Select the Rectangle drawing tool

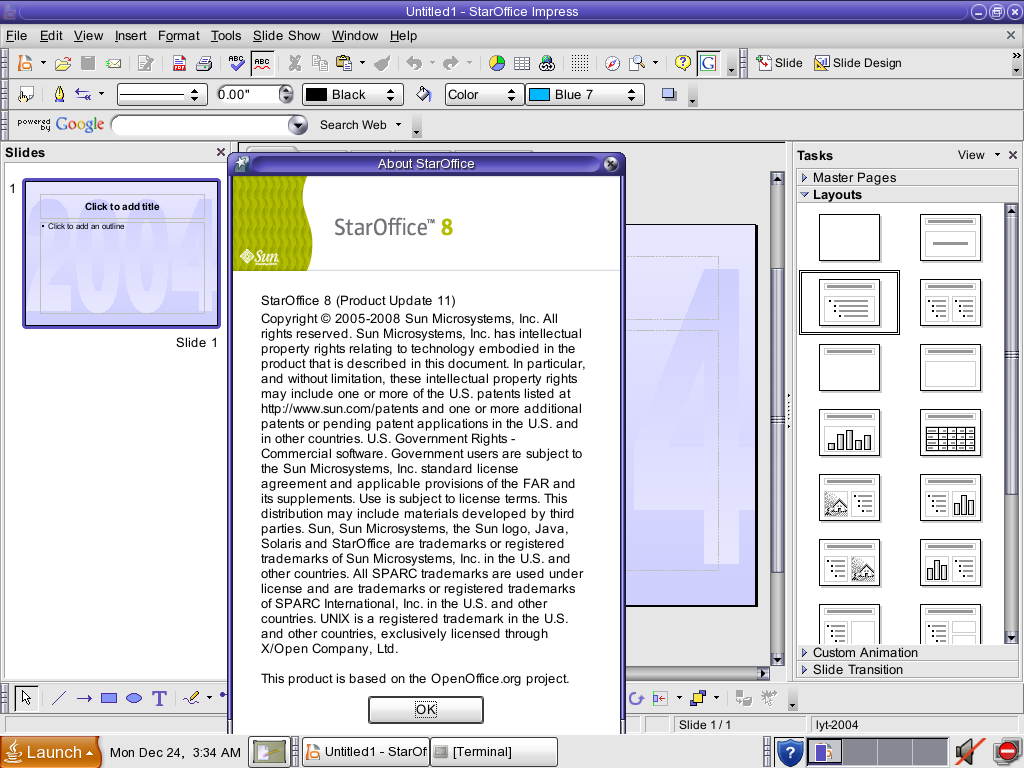coord(109,698)
